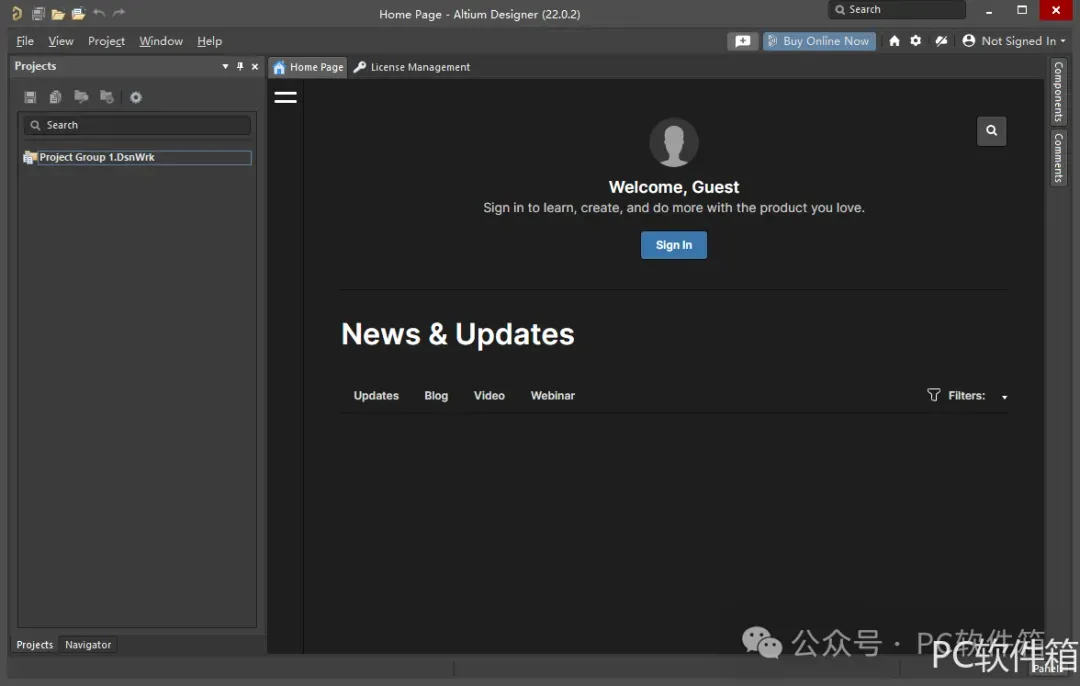The width and height of the screenshot is (1080, 686).
Task: Open the Project menu
Action: [106, 41]
